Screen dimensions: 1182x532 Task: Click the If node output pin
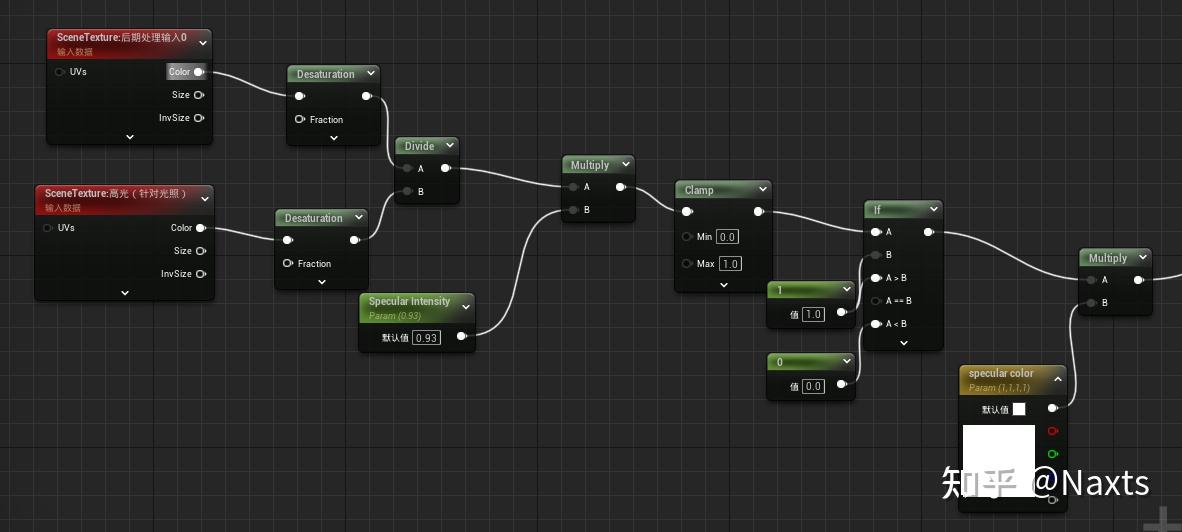[929, 232]
